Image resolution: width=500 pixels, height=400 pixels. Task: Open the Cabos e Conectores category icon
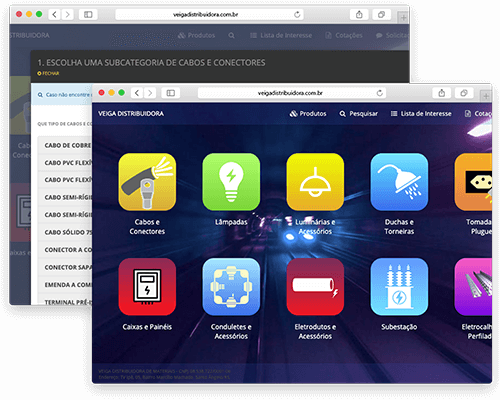click(x=147, y=182)
